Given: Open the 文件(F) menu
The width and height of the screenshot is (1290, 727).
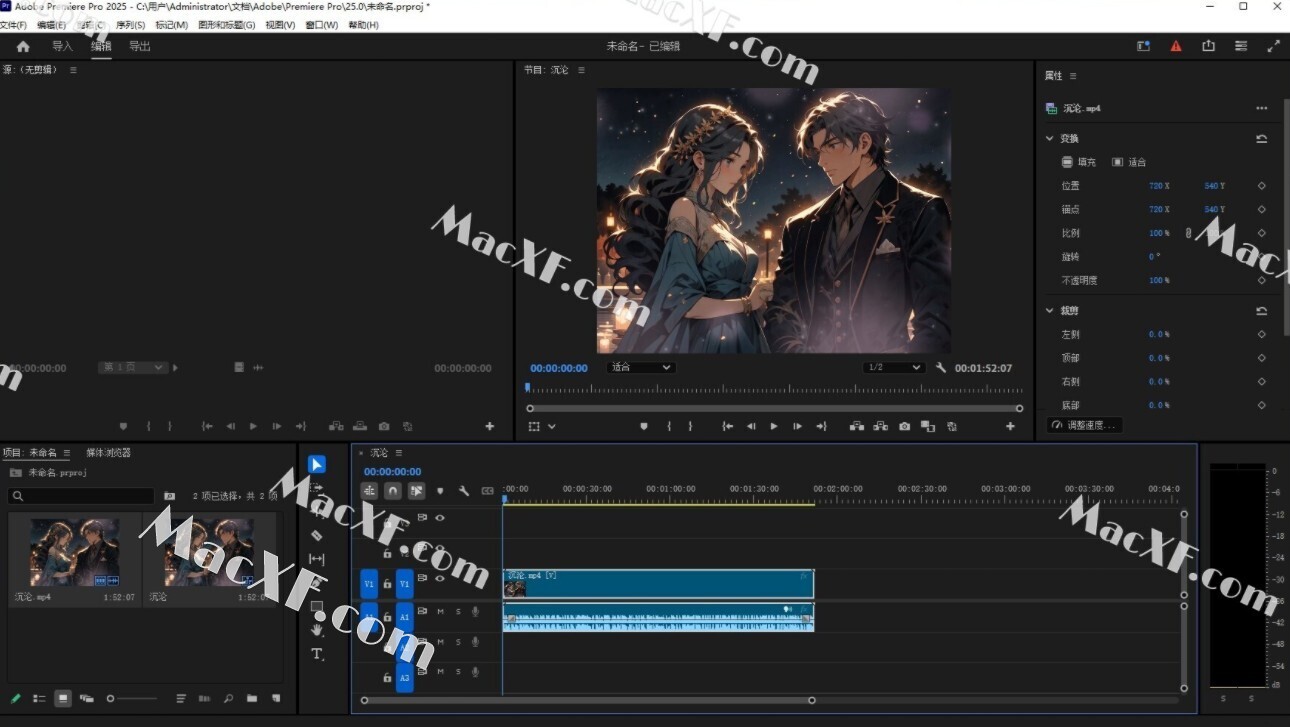Looking at the screenshot, I should [13, 25].
